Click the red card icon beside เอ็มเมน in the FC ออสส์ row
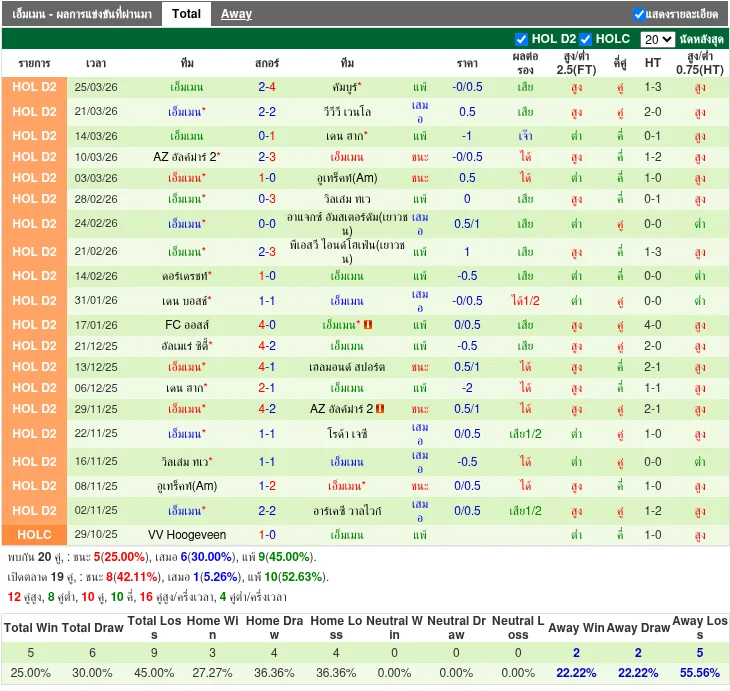 (x=368, y=325)
